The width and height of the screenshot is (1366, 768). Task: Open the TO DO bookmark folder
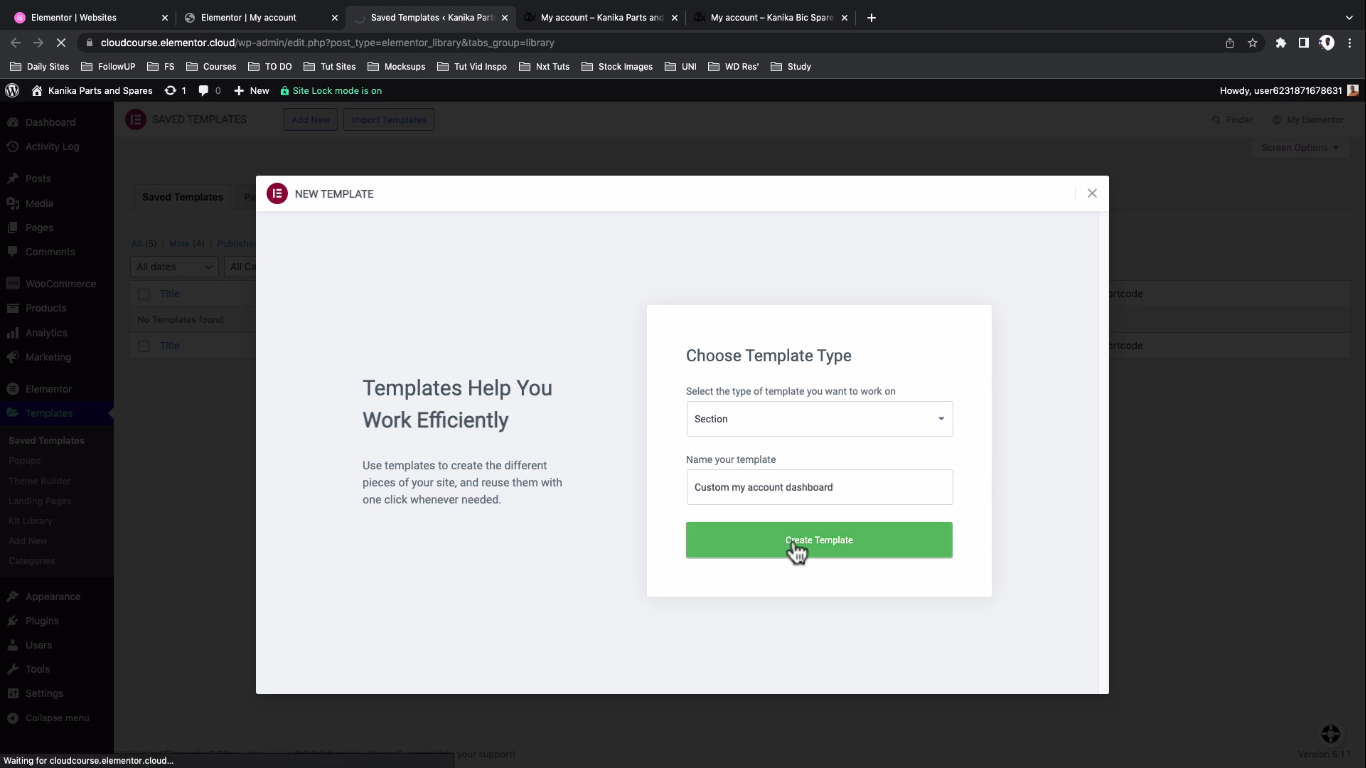[269, 67]
